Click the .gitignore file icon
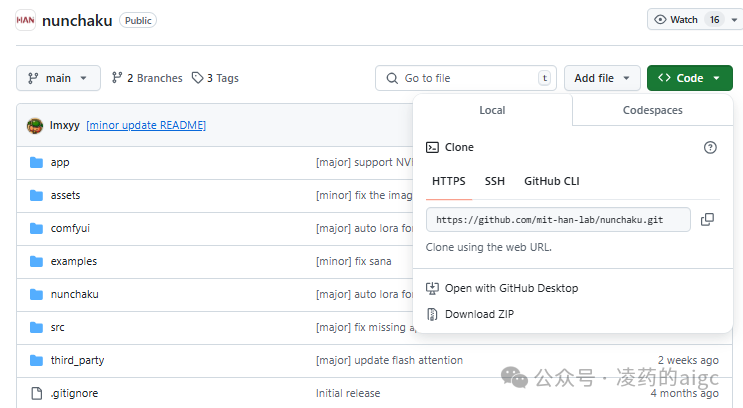 click(36, 393)
